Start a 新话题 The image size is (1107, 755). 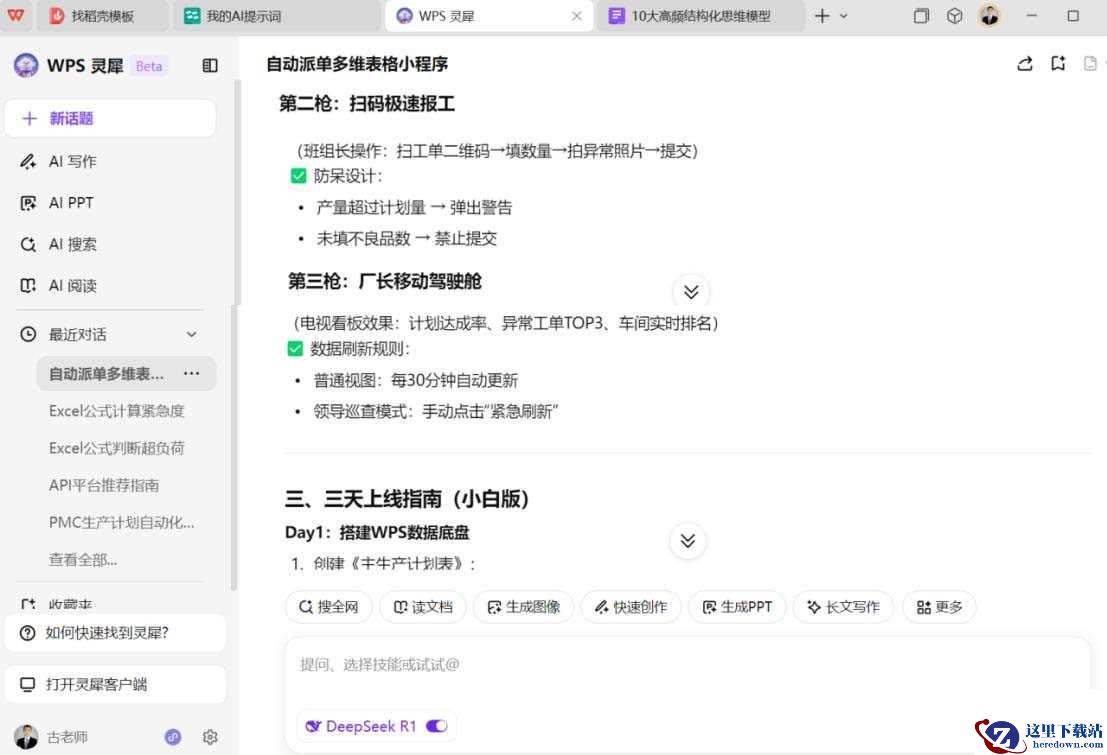coord(110,118)
